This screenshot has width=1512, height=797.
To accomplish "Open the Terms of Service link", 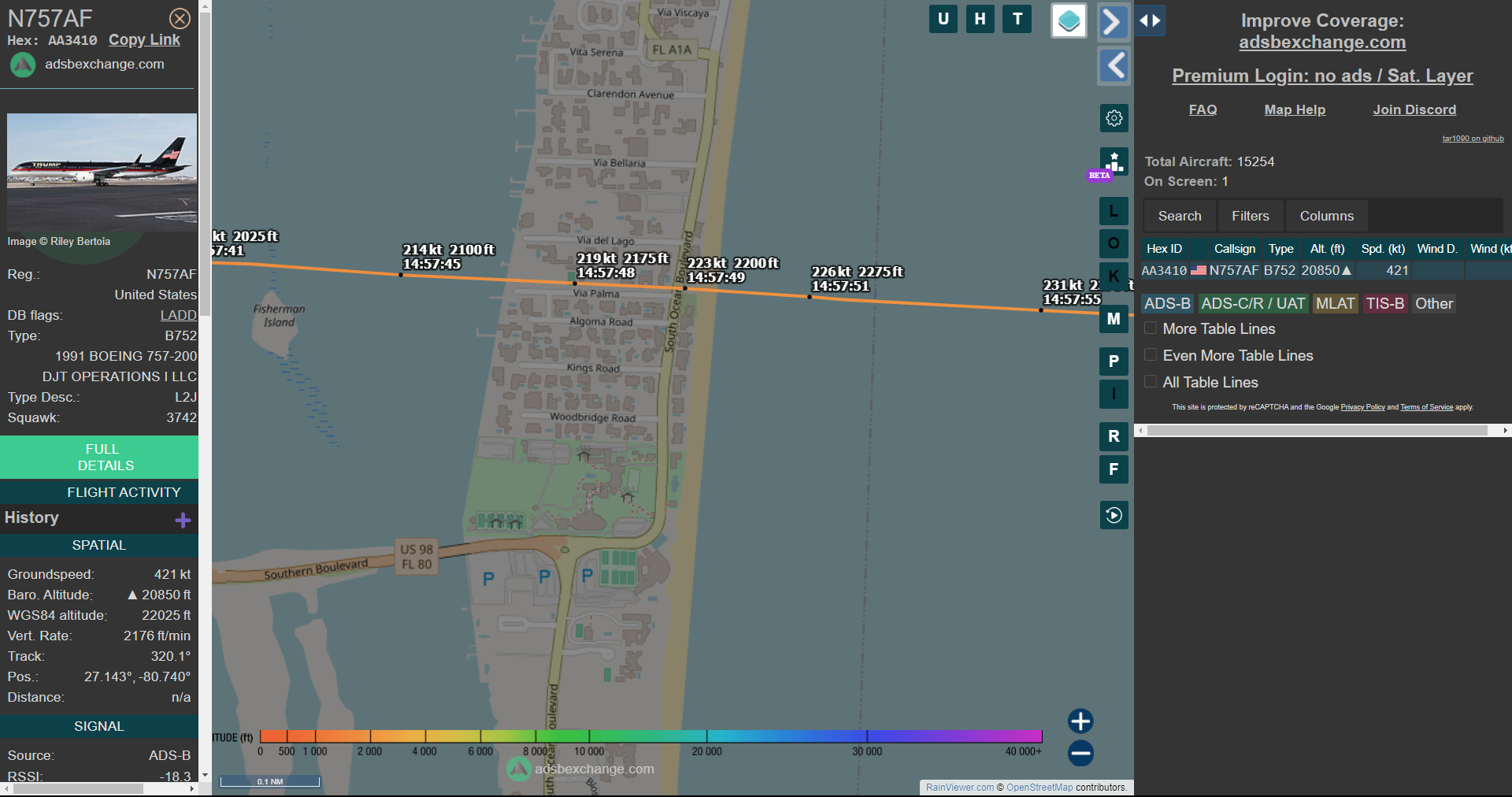I will click(1426, 407).
